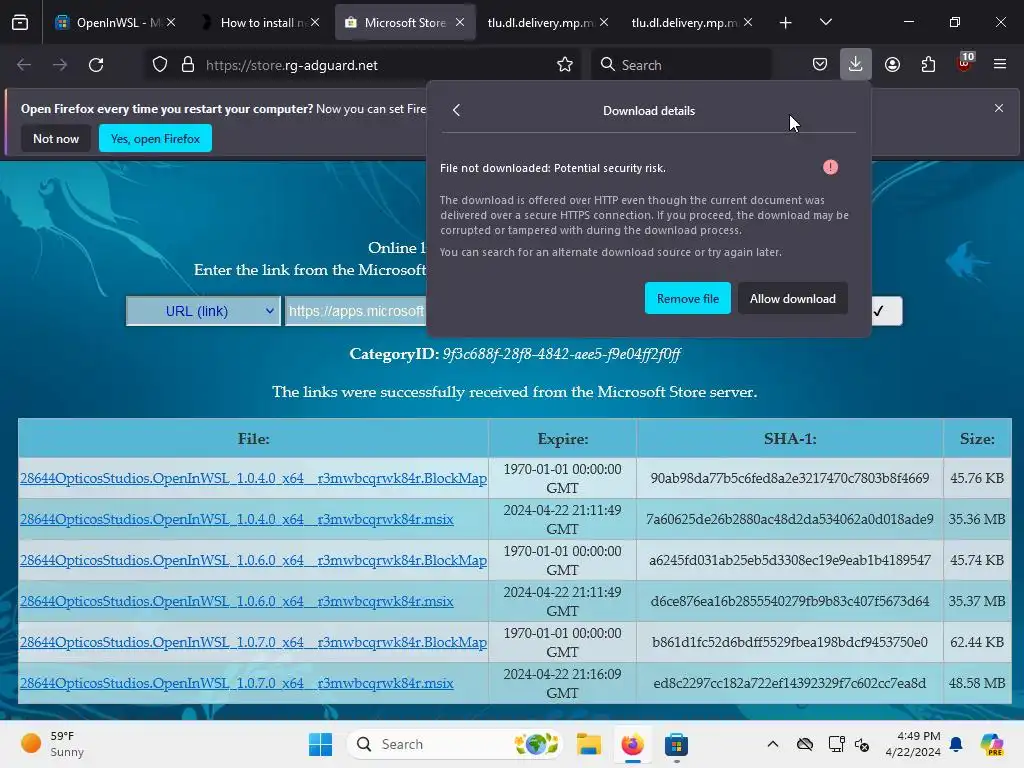This screenshot has height=768, width=1024.
Task: Open Copilot preview icon in taskbar
Action: (x=992, y=744)
